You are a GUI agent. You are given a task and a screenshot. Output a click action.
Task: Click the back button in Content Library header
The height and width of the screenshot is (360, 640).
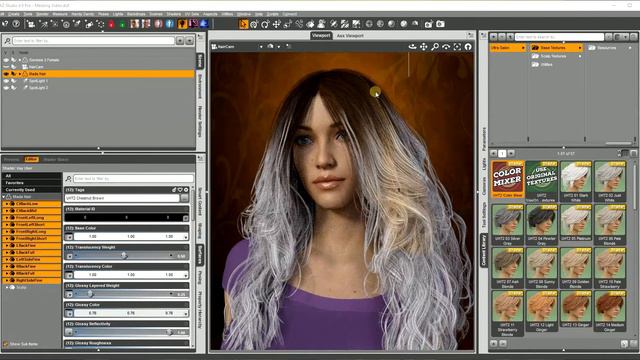(493, 37)
